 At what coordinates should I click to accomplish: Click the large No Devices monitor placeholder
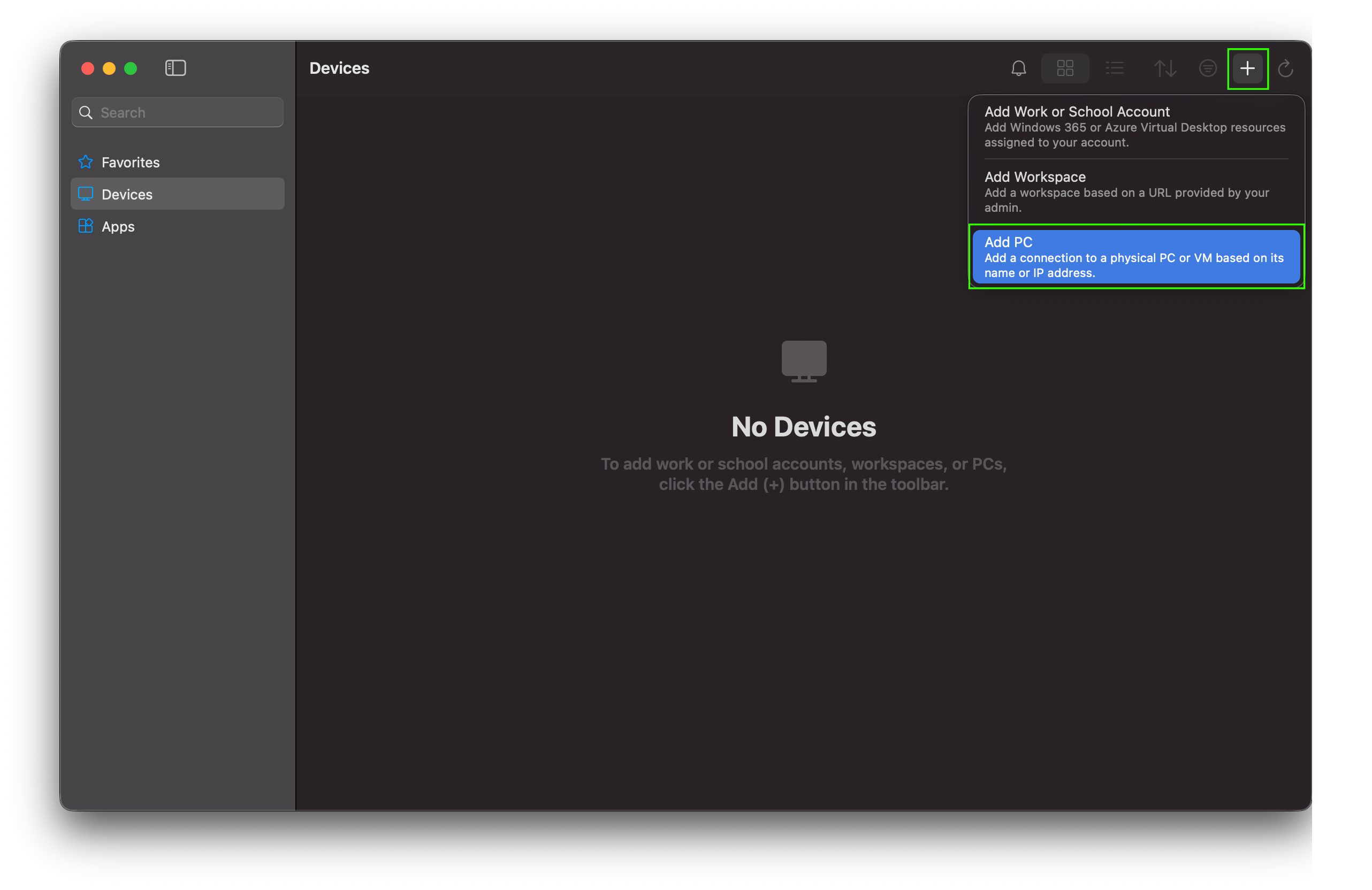[804, 360]
